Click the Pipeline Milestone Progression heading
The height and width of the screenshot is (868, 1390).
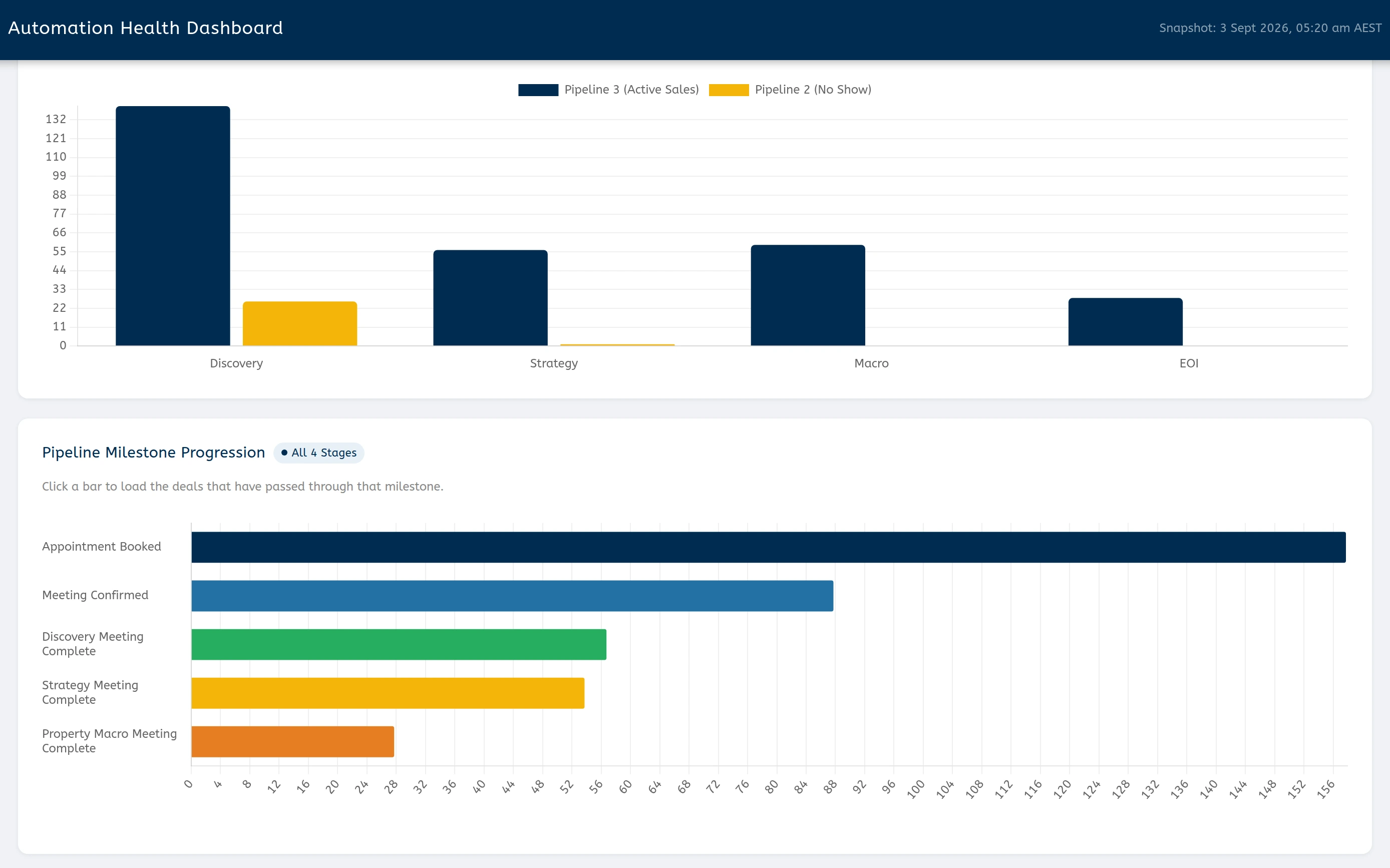coord(153,453)
